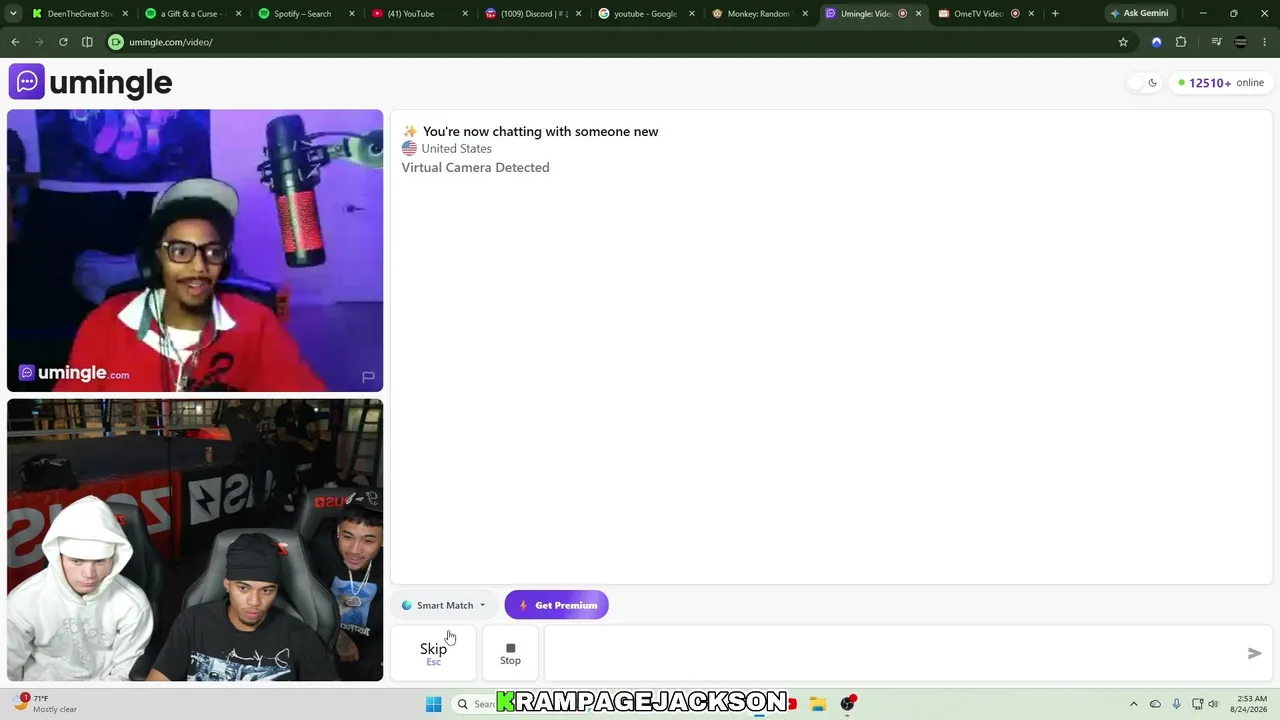Toggle dark mode with the moon switch
The image size is (1280, 720).
(x=1143, y=83)
